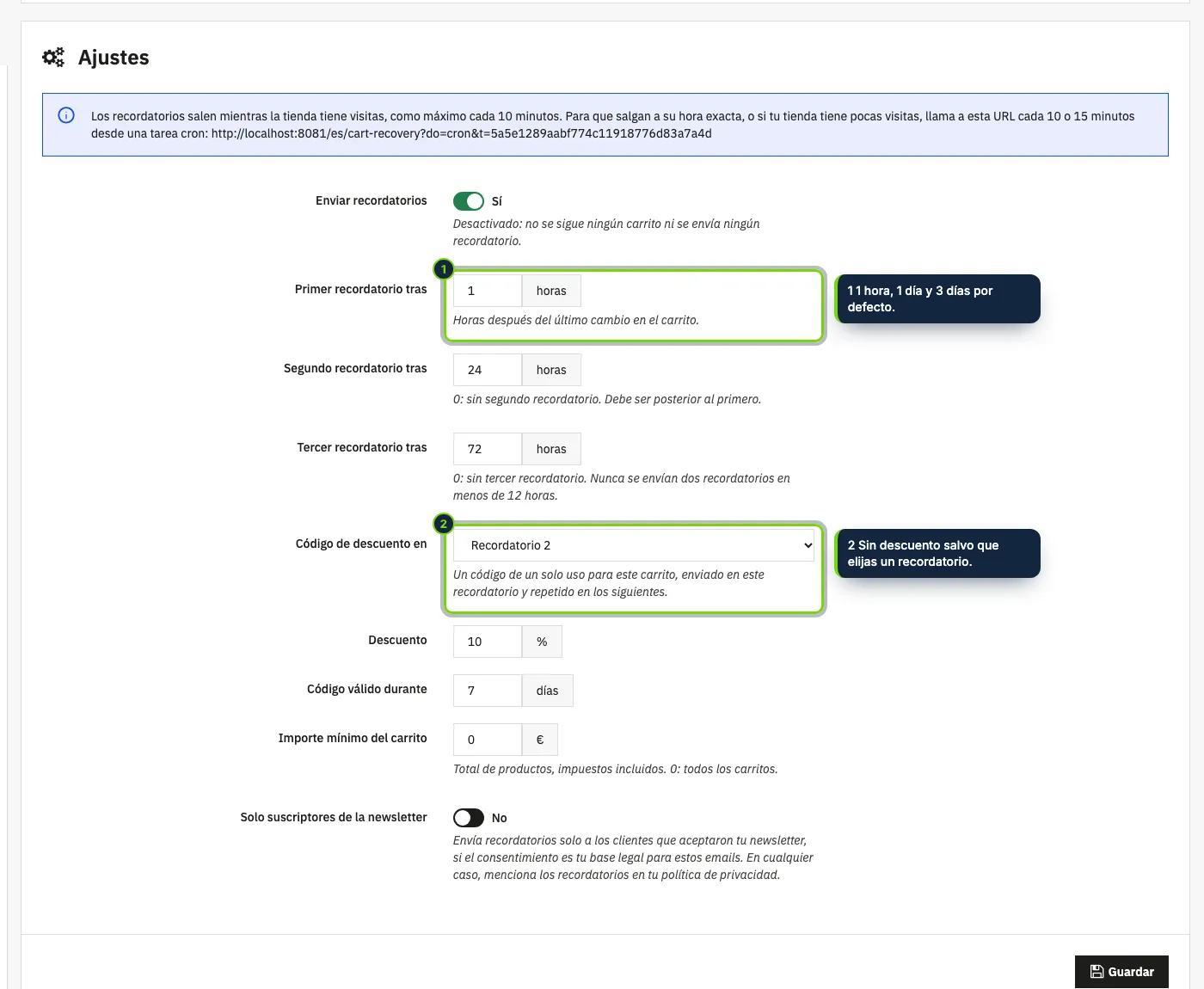The height and width of the screenshot is (989, 1204).
Task: Click the Ajustes gears icon
Action: coord(53,58)
